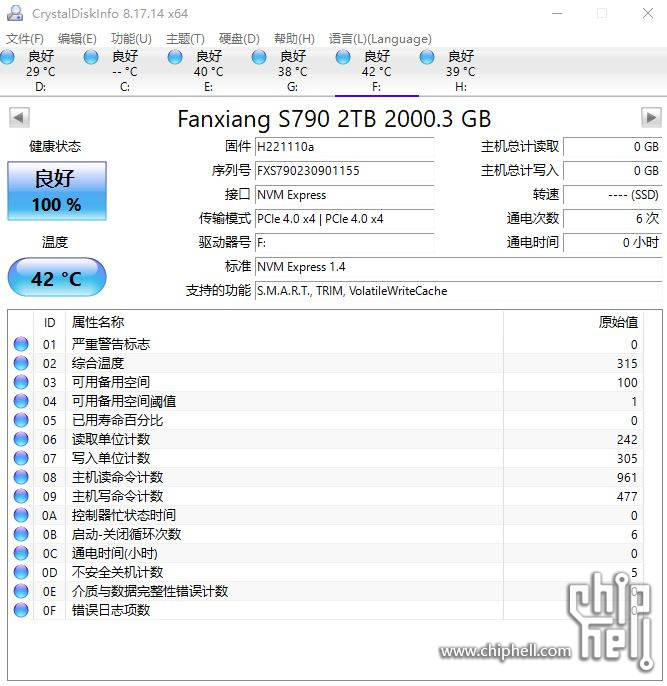
Task: Select the 综合温度 attribute name
Action: (x=98, y=363)
